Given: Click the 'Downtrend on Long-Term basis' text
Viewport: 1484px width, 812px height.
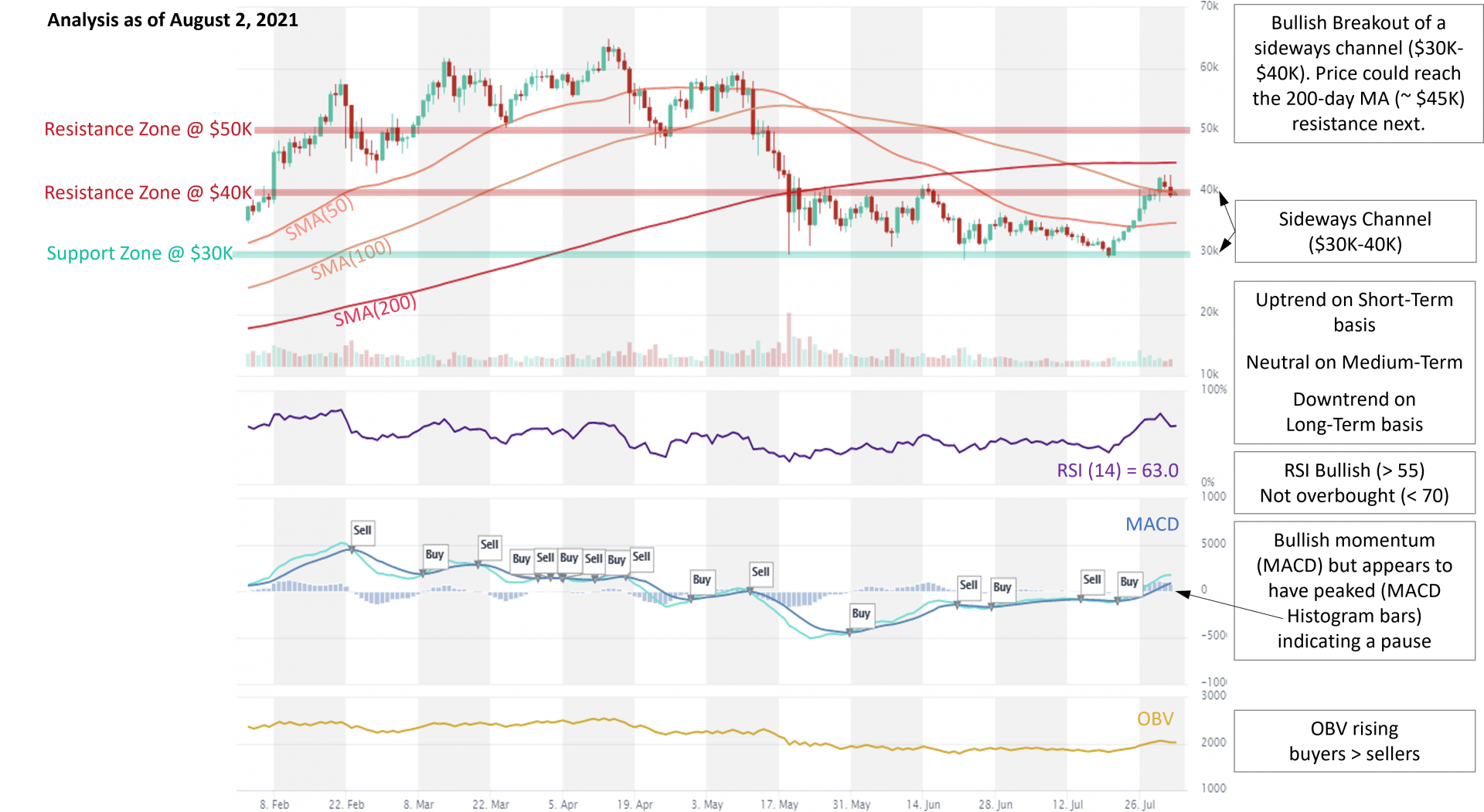Looking at the screenshot, I should pyautogui.click(x=1354, y=412).
